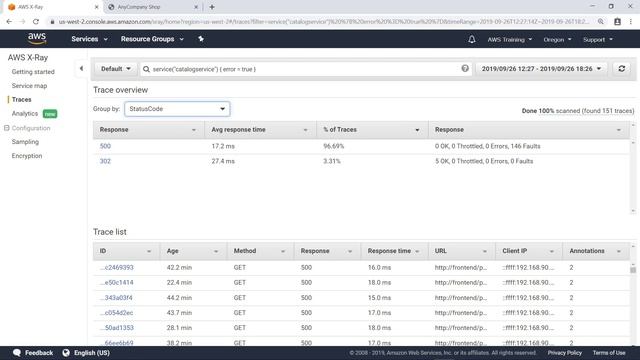Open the Support dropdown
Image resolution: width=640 pixels, height=360 pixels.
click(598, 40)
